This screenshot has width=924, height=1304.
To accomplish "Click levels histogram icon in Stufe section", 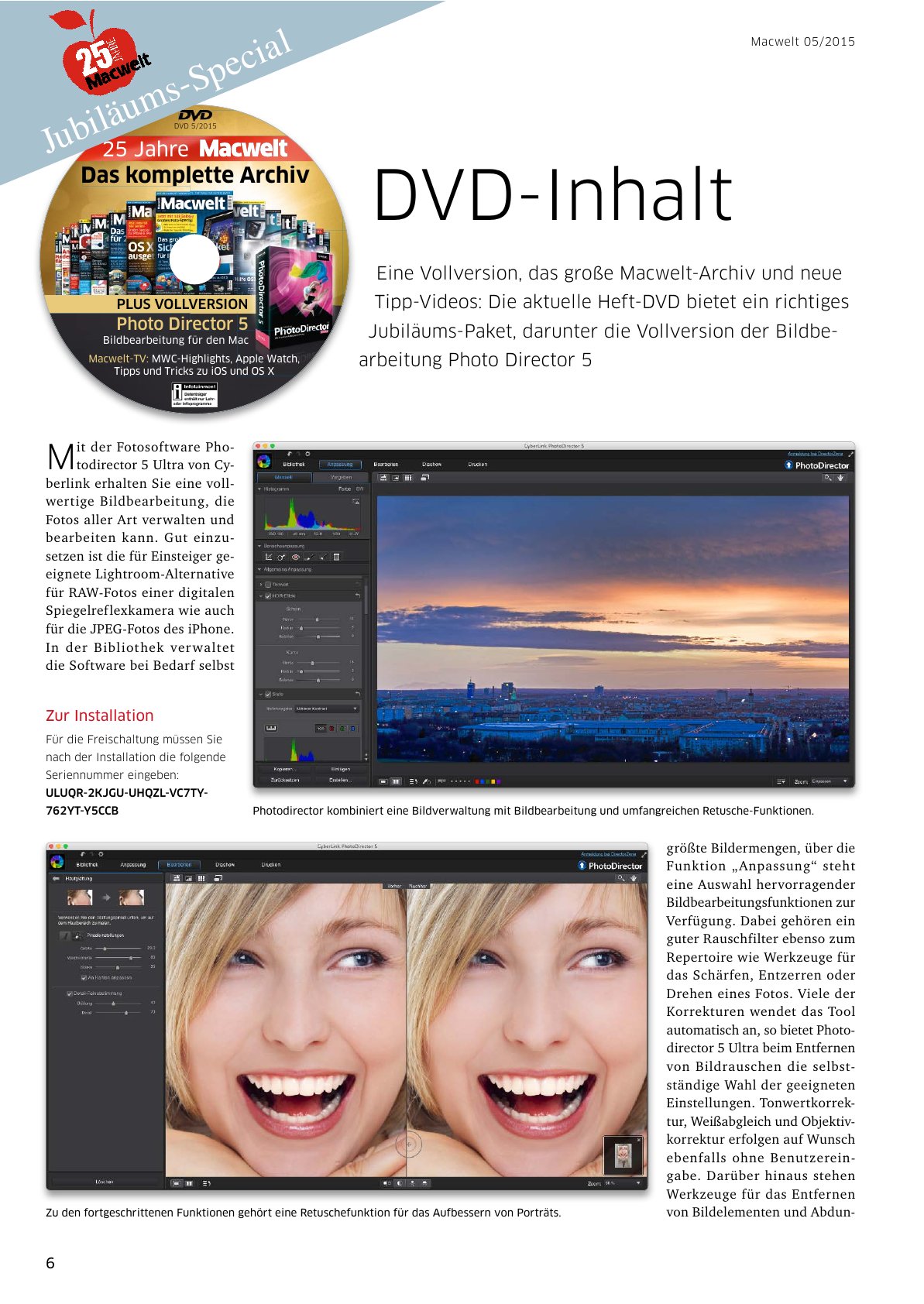I will [271, 728].
